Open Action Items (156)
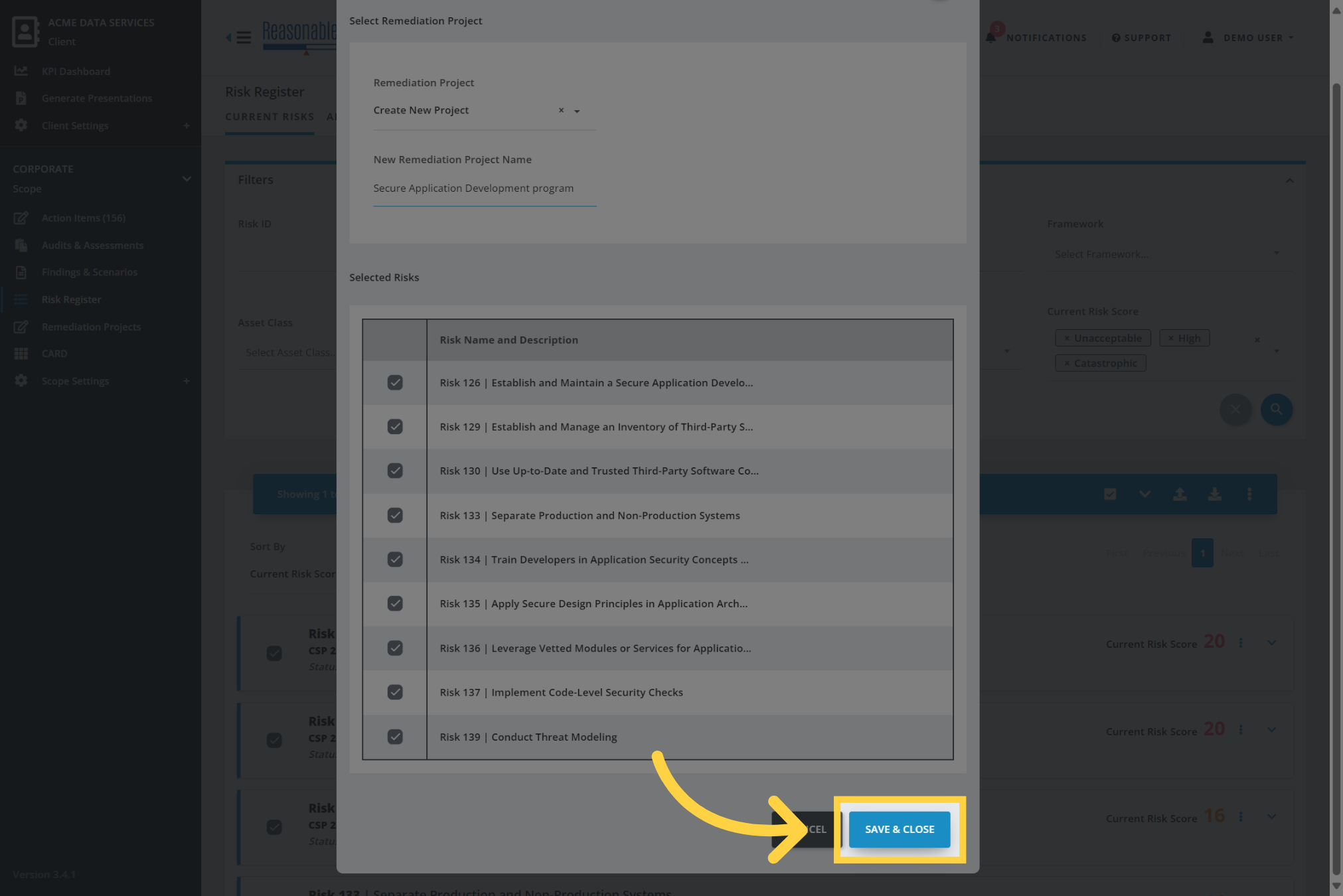 (84, 218)
